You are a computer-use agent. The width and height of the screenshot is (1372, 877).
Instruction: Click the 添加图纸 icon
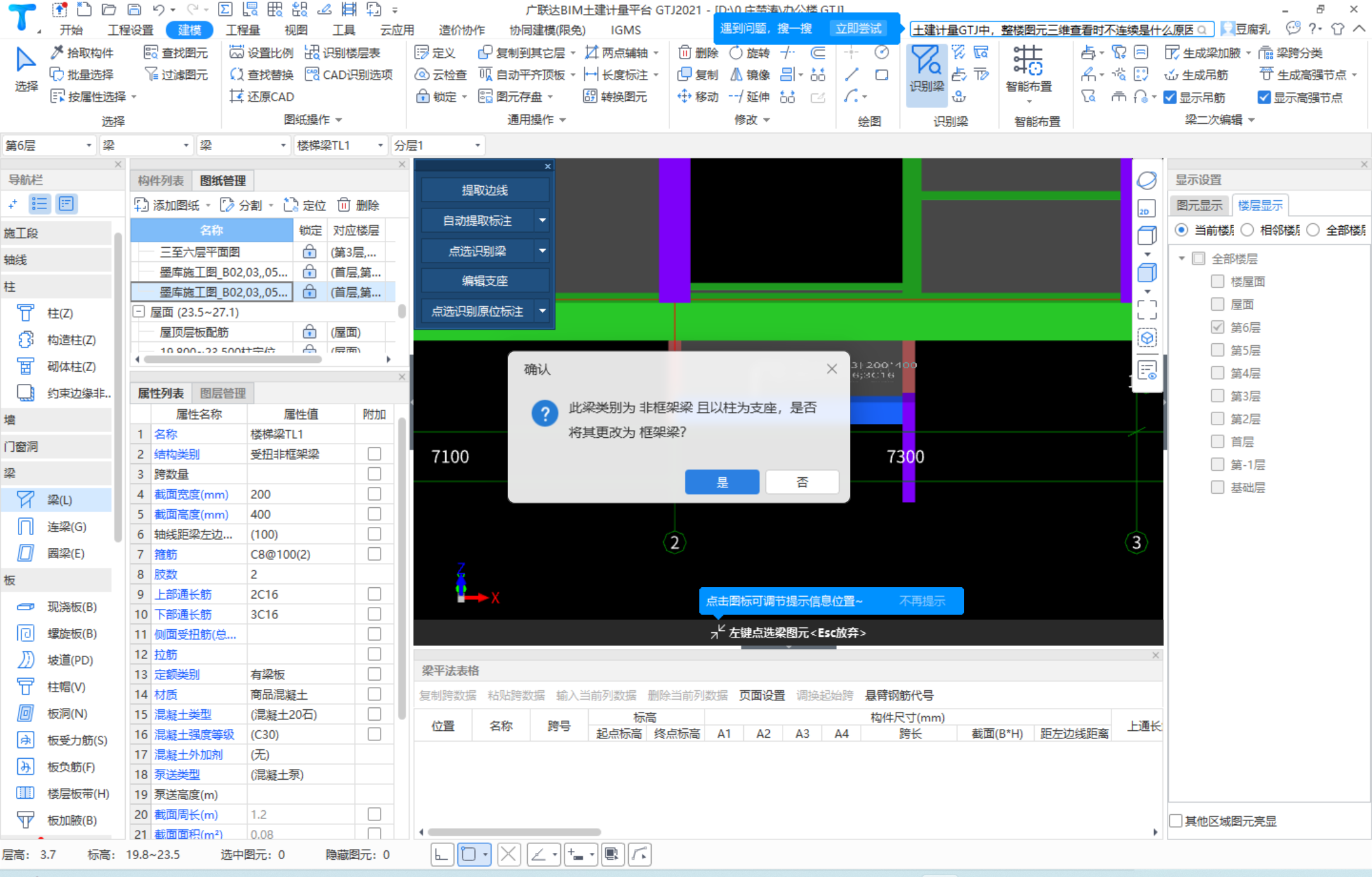tap(141, 205)
